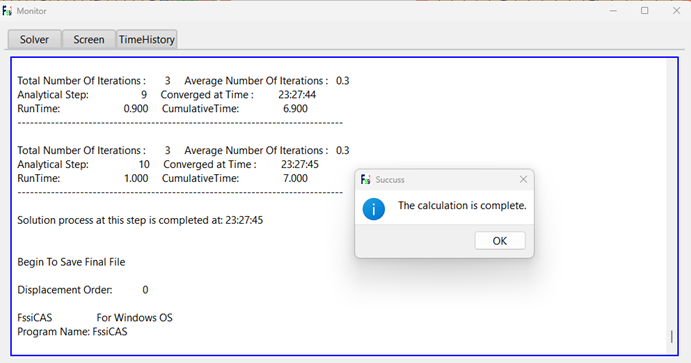Viewport: 691px width, 363px height.
Task: Click the 'Program Name: FssiCAS' line
Action: tap(72, 332)
